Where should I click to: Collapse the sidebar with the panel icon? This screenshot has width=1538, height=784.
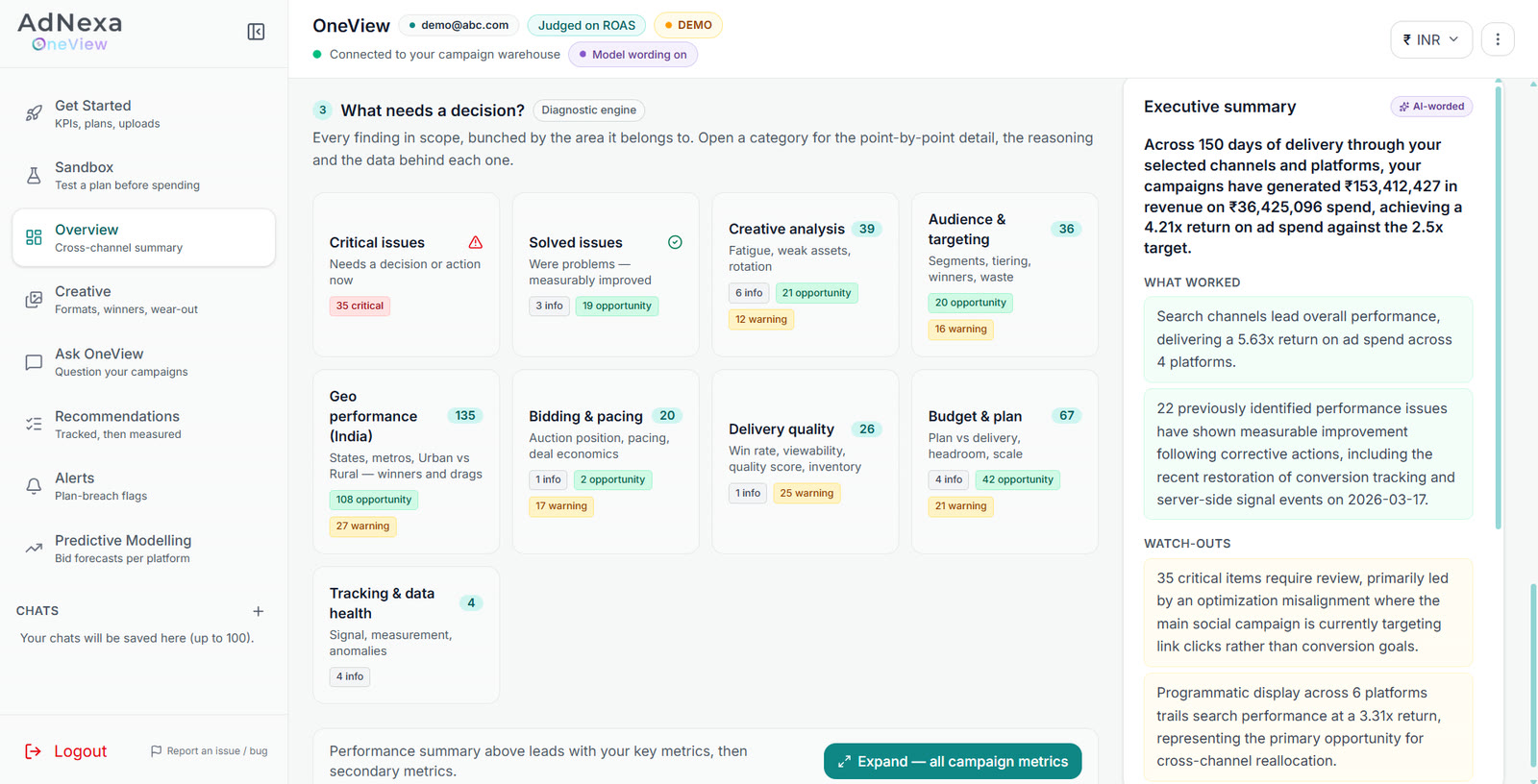pos(256,32)
